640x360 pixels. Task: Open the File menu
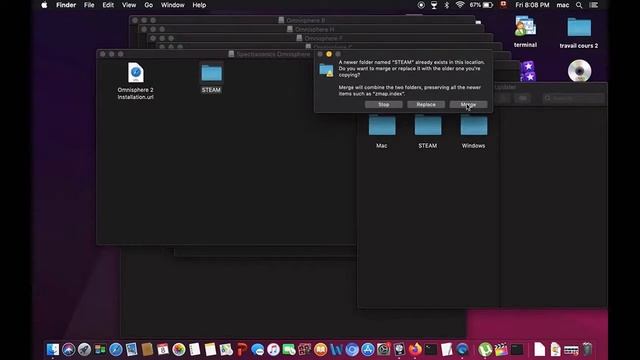(x=89, y=5)
